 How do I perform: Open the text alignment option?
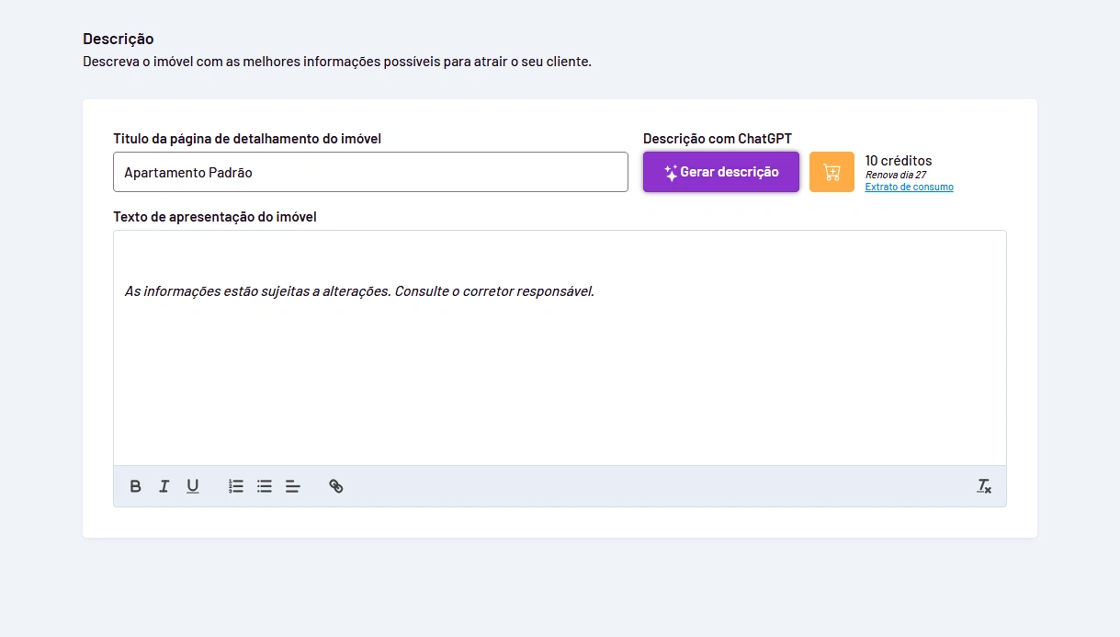293,486
